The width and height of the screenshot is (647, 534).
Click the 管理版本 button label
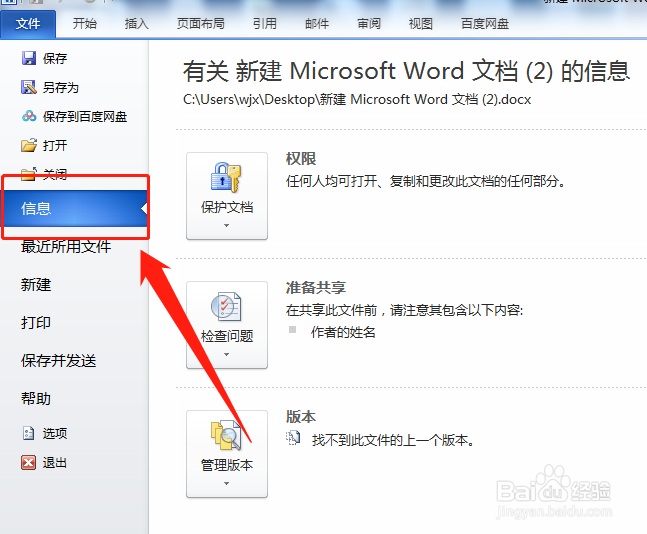point(227,465)
